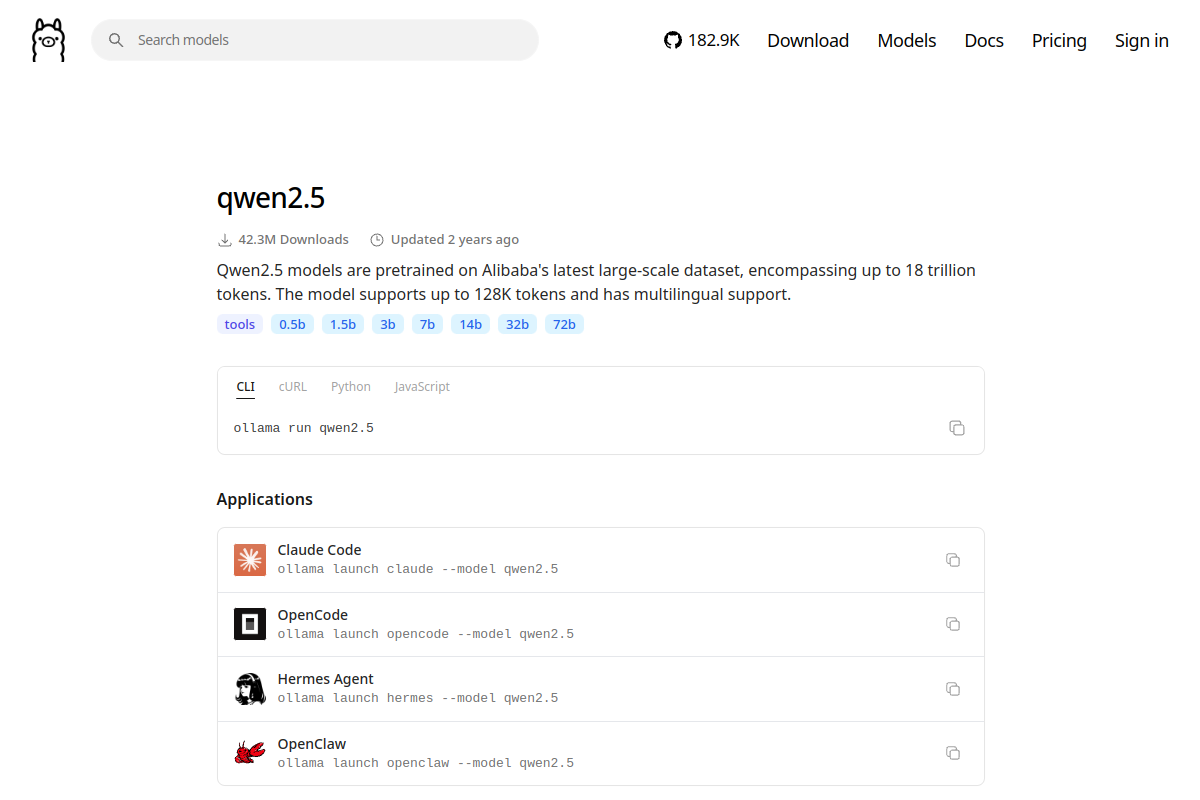
Task: Click 'ollama launch opencode --model qwen2.5' text
Action: tap(426, 634)
